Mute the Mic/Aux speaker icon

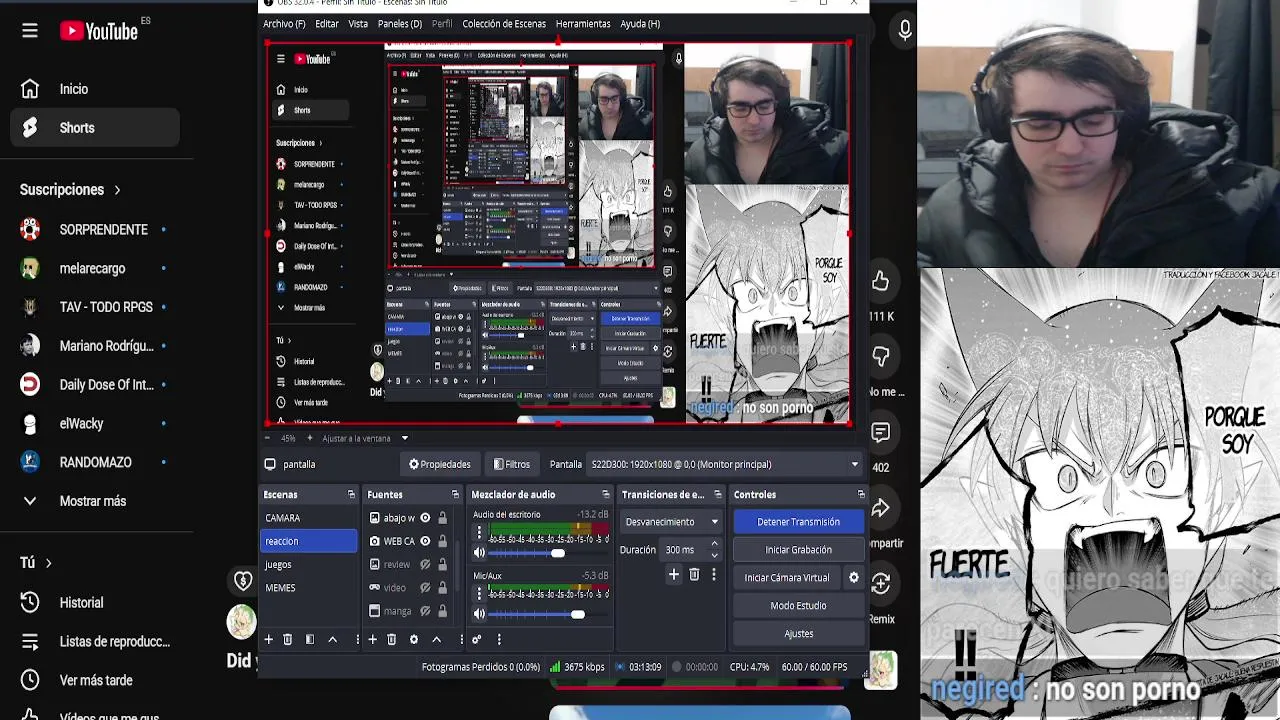pyautogui.click(x=479, y=614)
